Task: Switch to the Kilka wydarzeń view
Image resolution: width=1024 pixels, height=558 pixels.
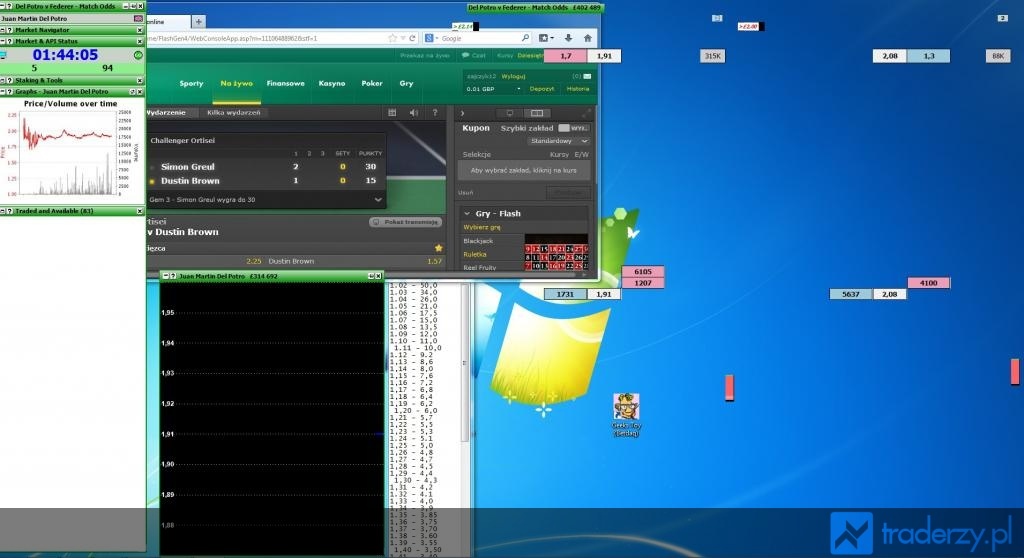Action: 233,112
